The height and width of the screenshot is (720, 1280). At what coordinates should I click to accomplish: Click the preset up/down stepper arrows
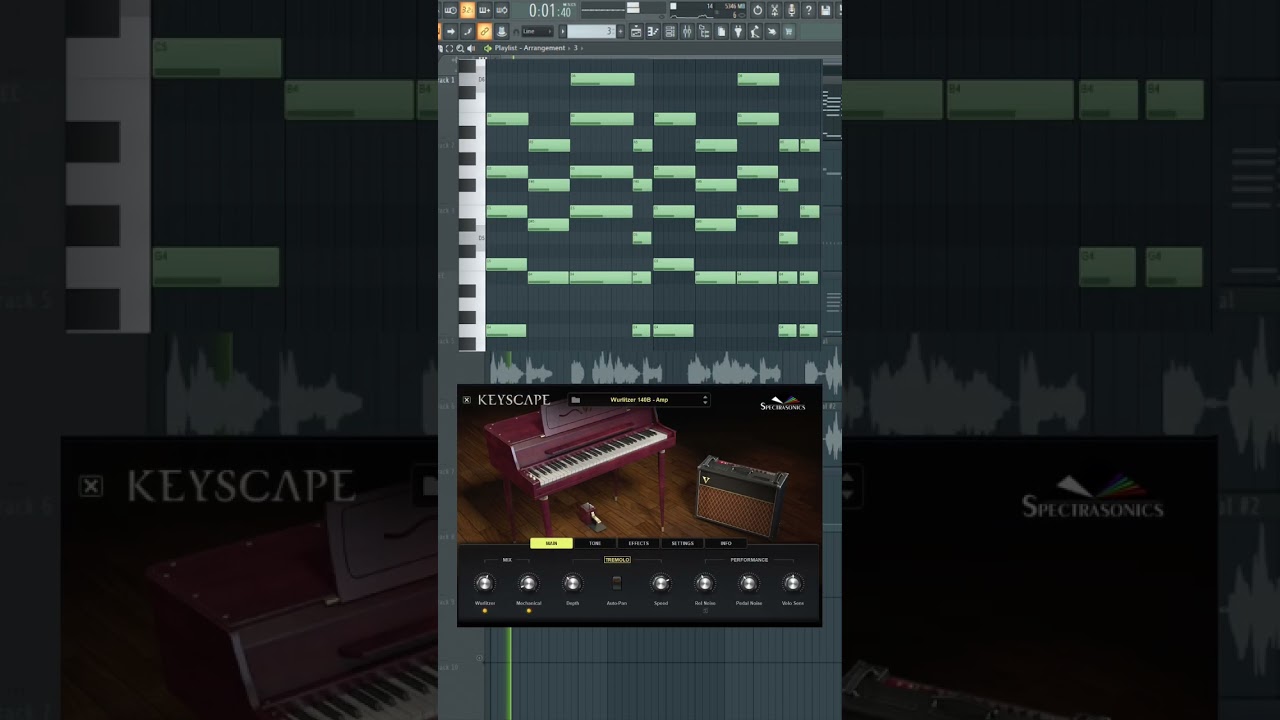tap(706, 400)
